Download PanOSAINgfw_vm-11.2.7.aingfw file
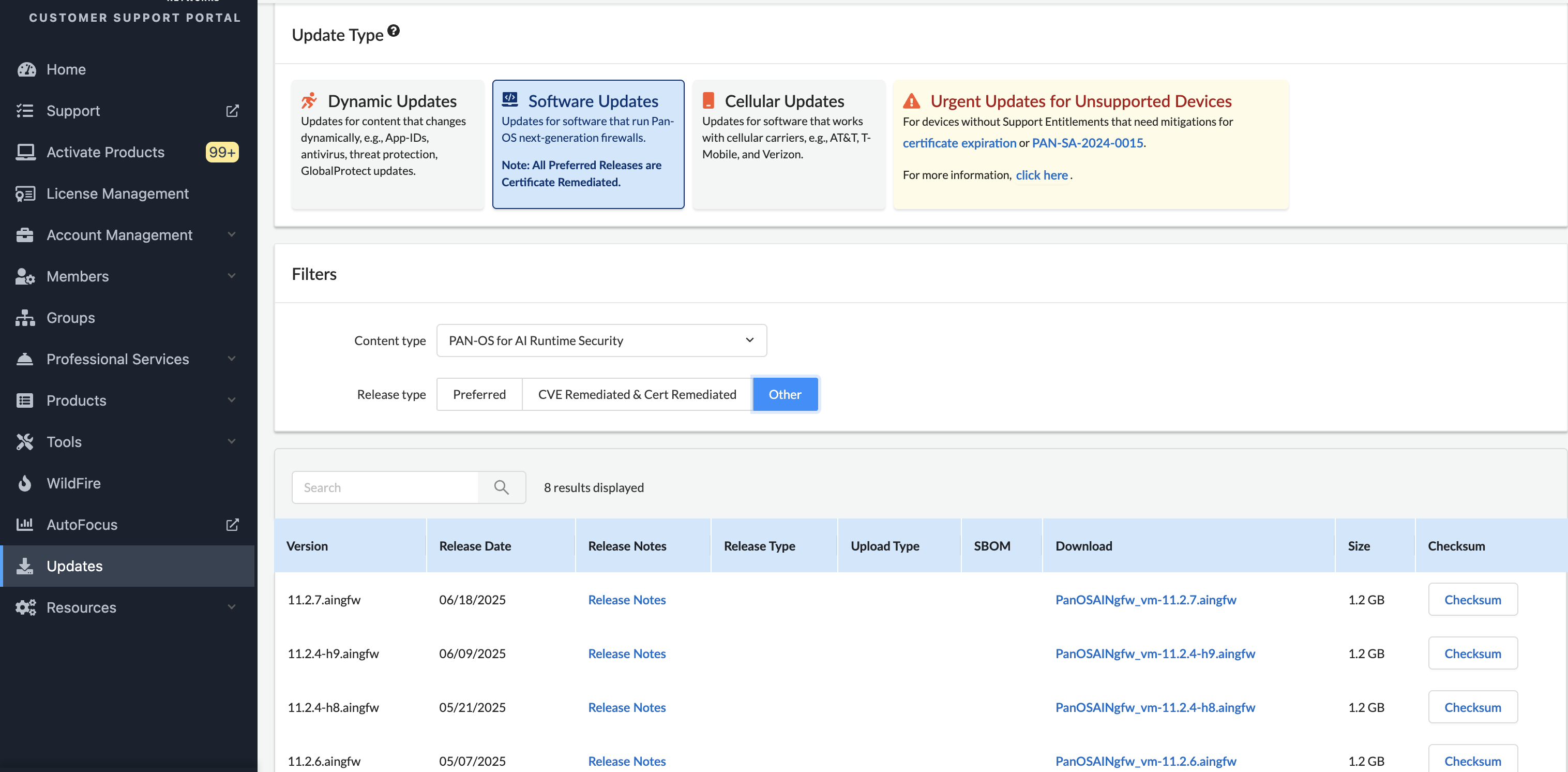The height and width of the screenshot is (772, 1568). point(1145,599)
